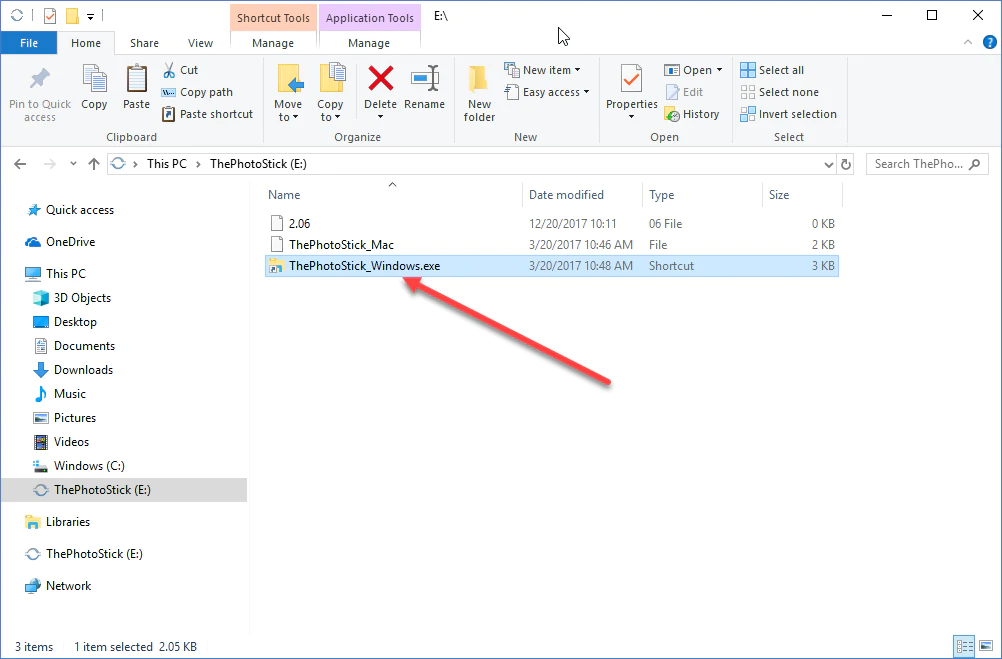Viewport: 1002px width, 659px height.
Task: Click Select all button
Action: (x=772, y=70)
